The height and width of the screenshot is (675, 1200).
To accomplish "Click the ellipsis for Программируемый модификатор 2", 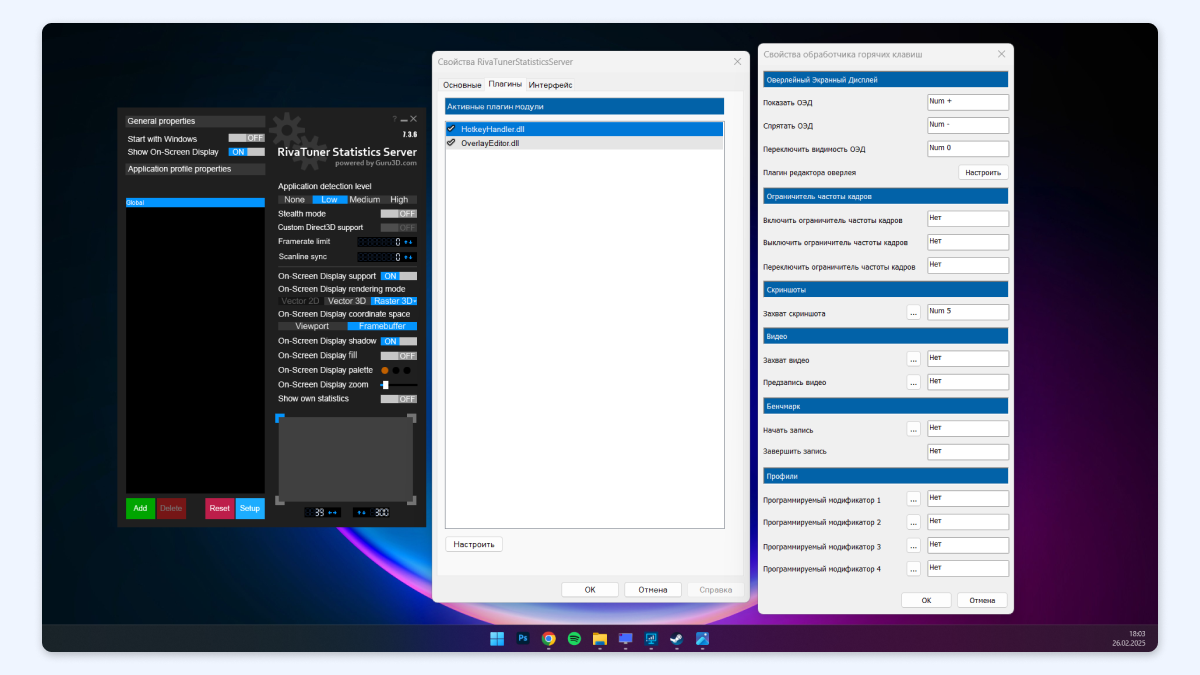I will [913, 522].
